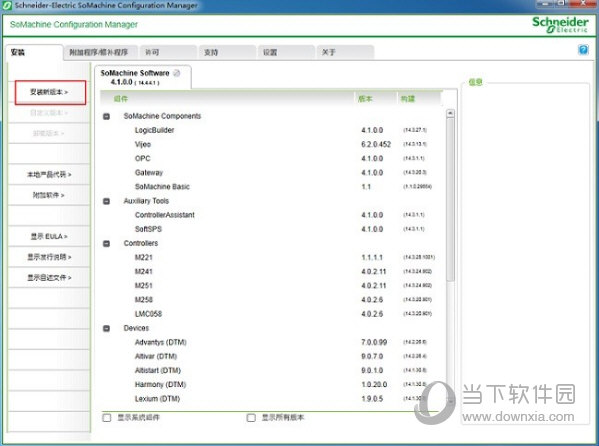Click the 卸载版本 button
The height and width of the screenshot is (446, 599).
[49, 133]
